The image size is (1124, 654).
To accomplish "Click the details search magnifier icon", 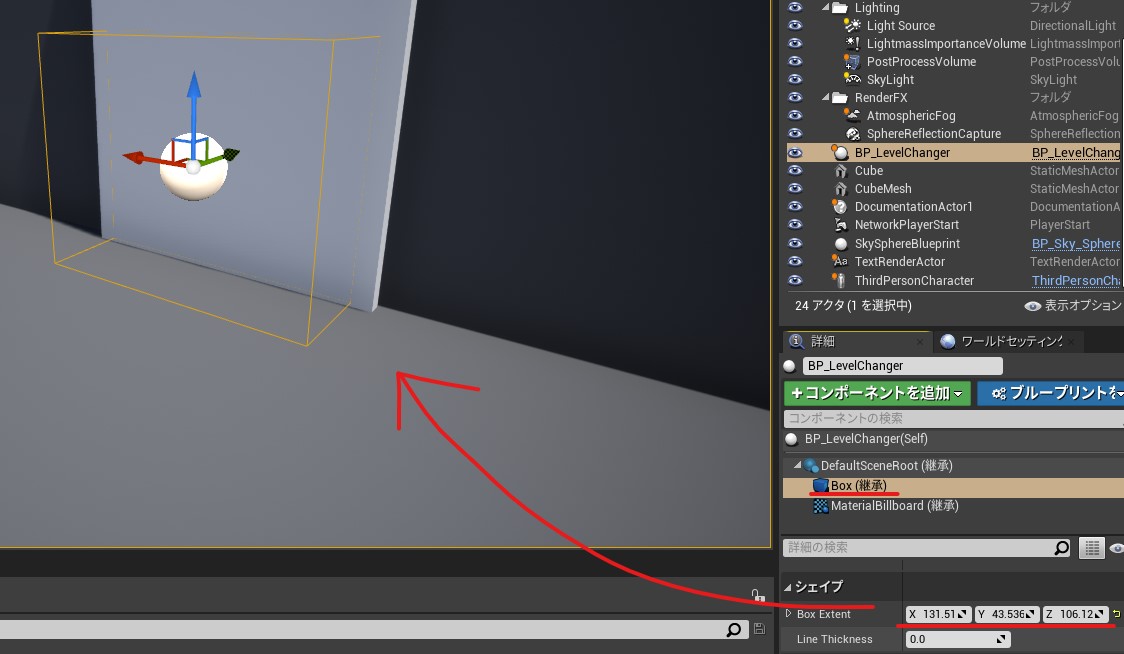I will [x=1062, y=548].
